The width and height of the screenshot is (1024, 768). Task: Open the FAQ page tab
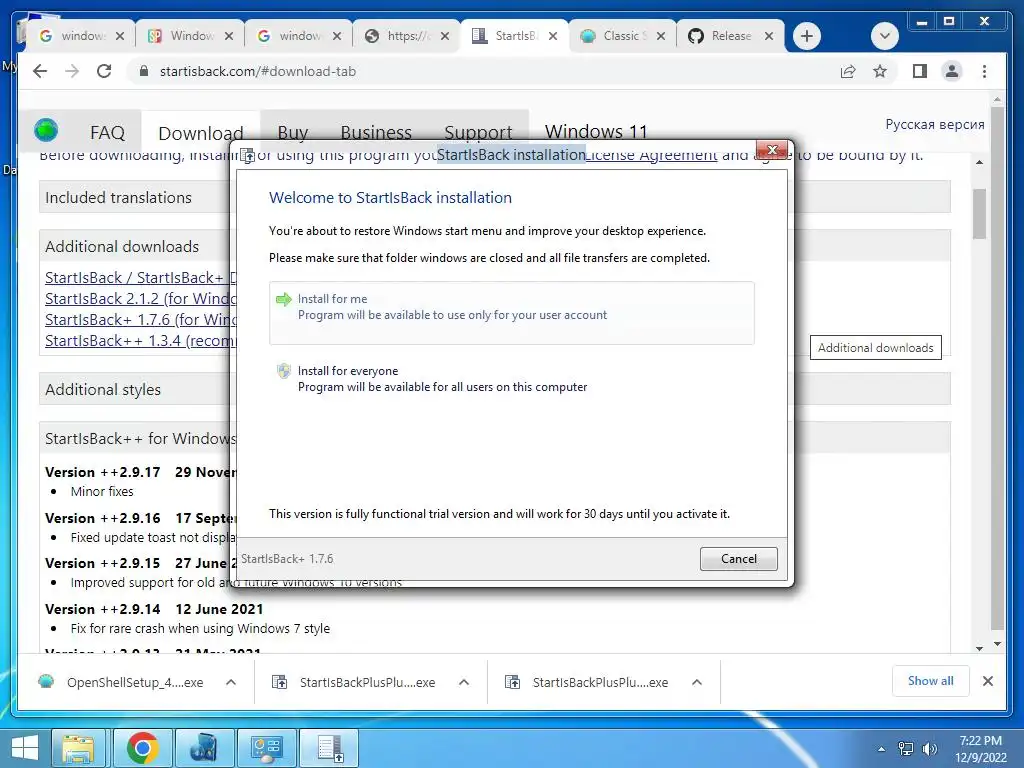tap(107, 133)
